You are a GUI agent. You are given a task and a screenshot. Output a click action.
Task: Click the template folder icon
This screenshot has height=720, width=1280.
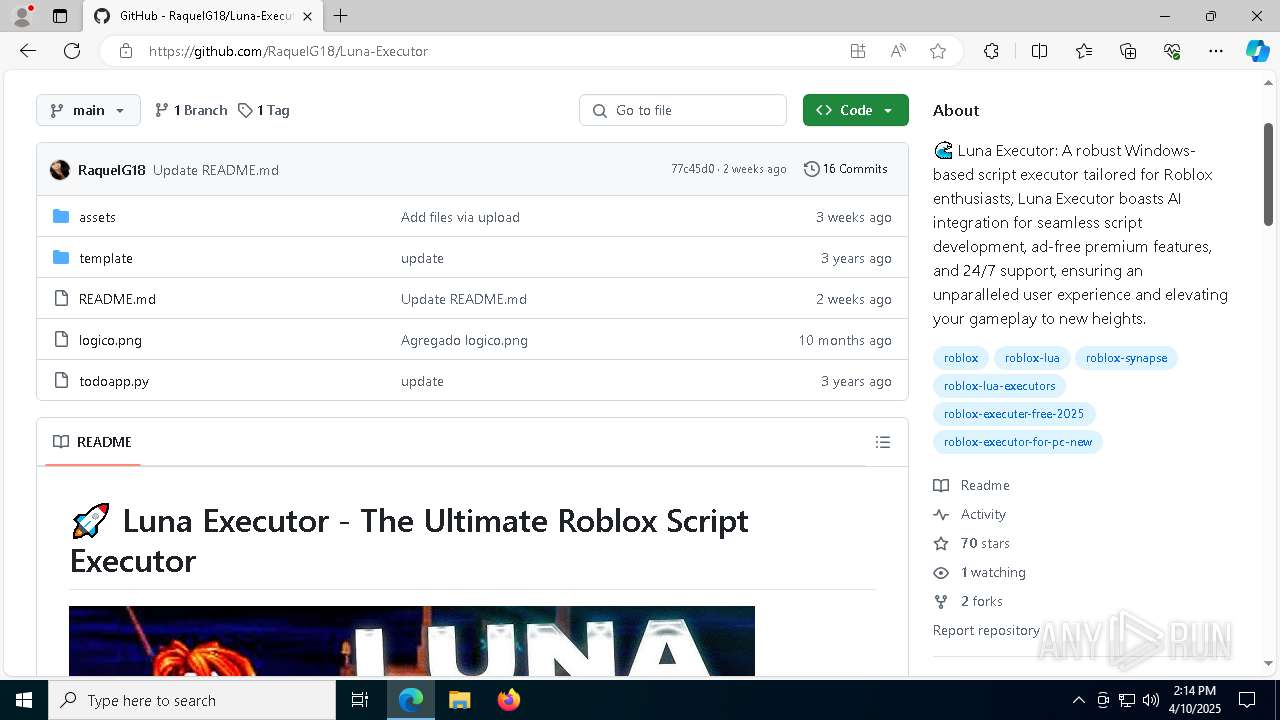coord(61,258)
